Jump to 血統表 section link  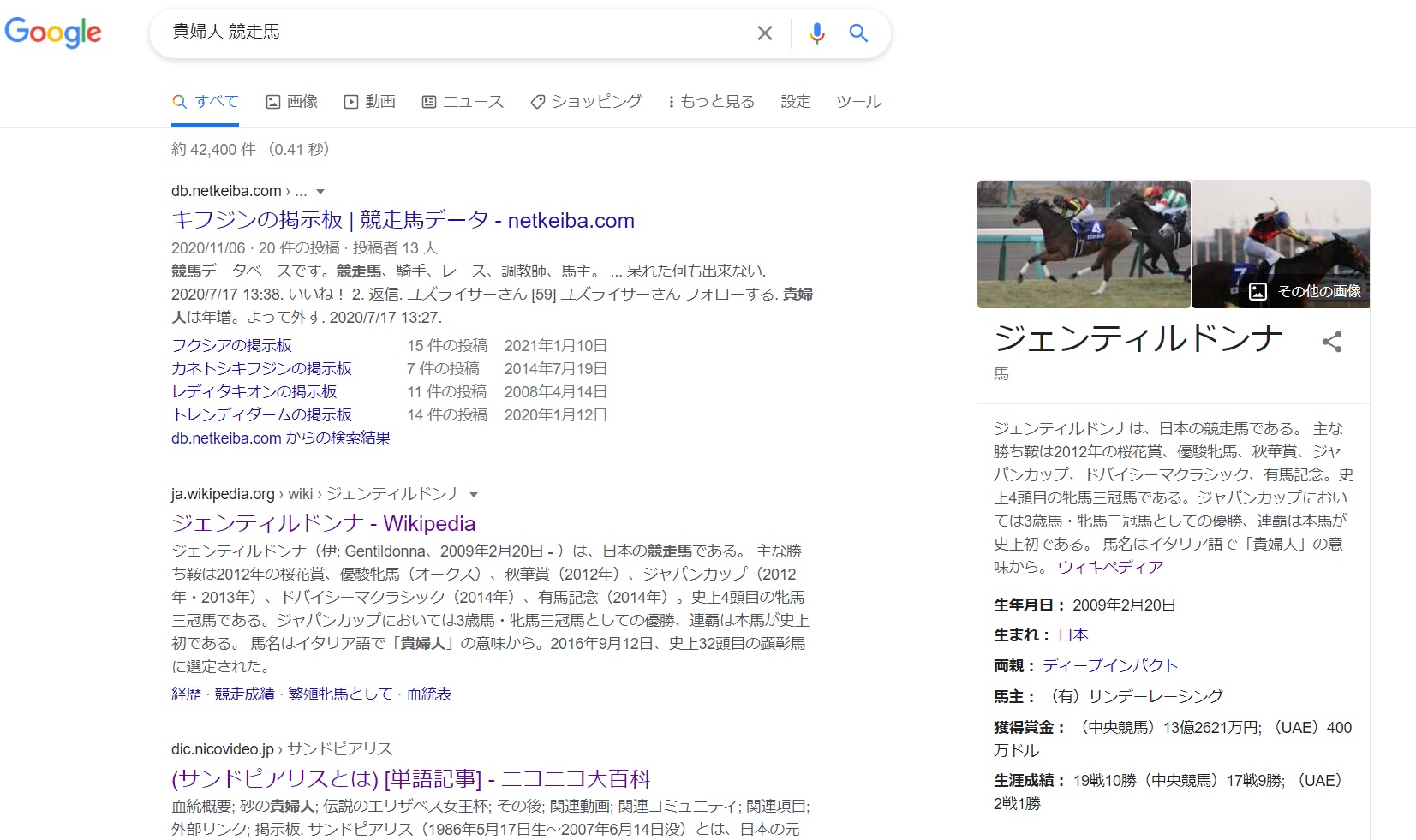point(428,694)
